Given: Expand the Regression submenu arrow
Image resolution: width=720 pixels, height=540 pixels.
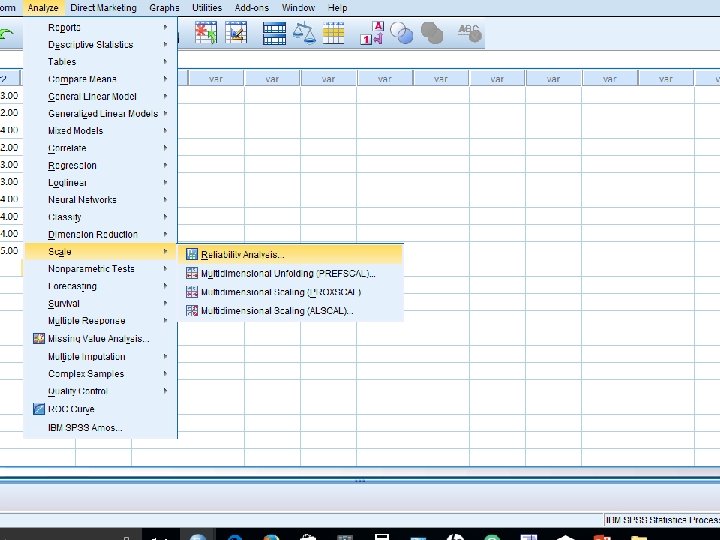Looking at the screenshot, I should coord(165,165).
